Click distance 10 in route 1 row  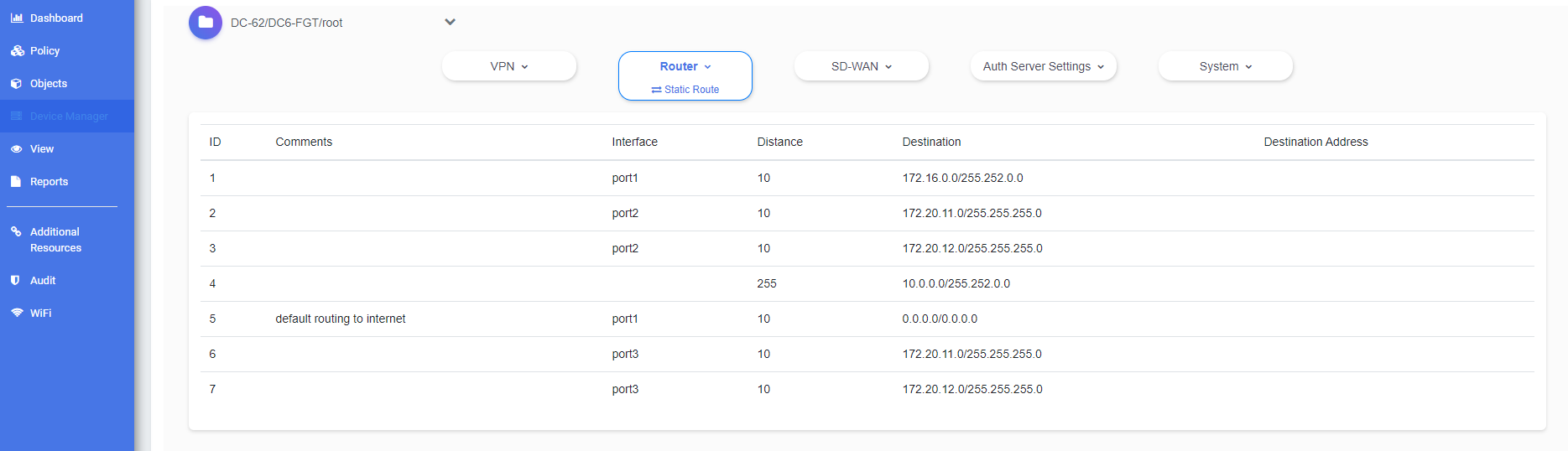[x=763, y=178]
